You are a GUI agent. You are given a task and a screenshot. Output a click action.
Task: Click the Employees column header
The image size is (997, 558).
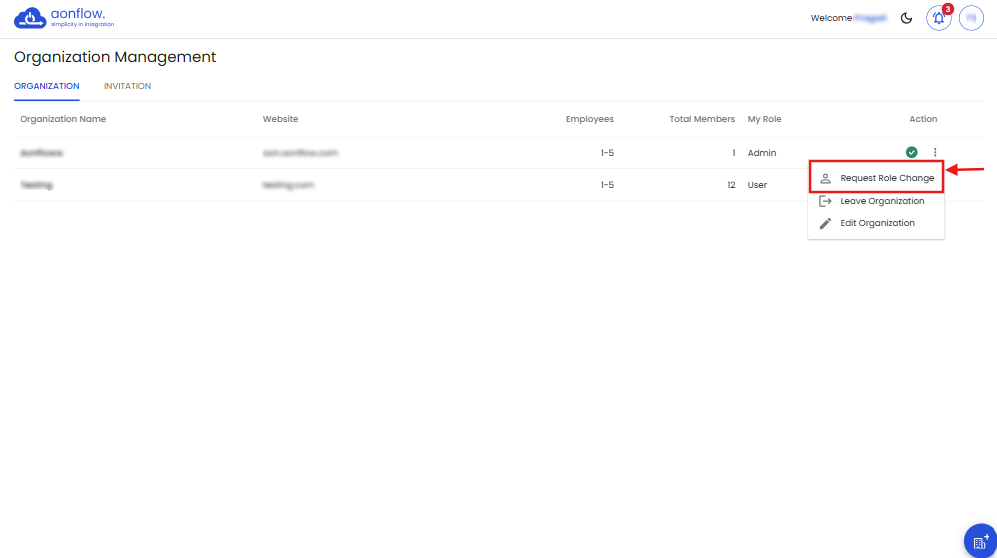589,119
